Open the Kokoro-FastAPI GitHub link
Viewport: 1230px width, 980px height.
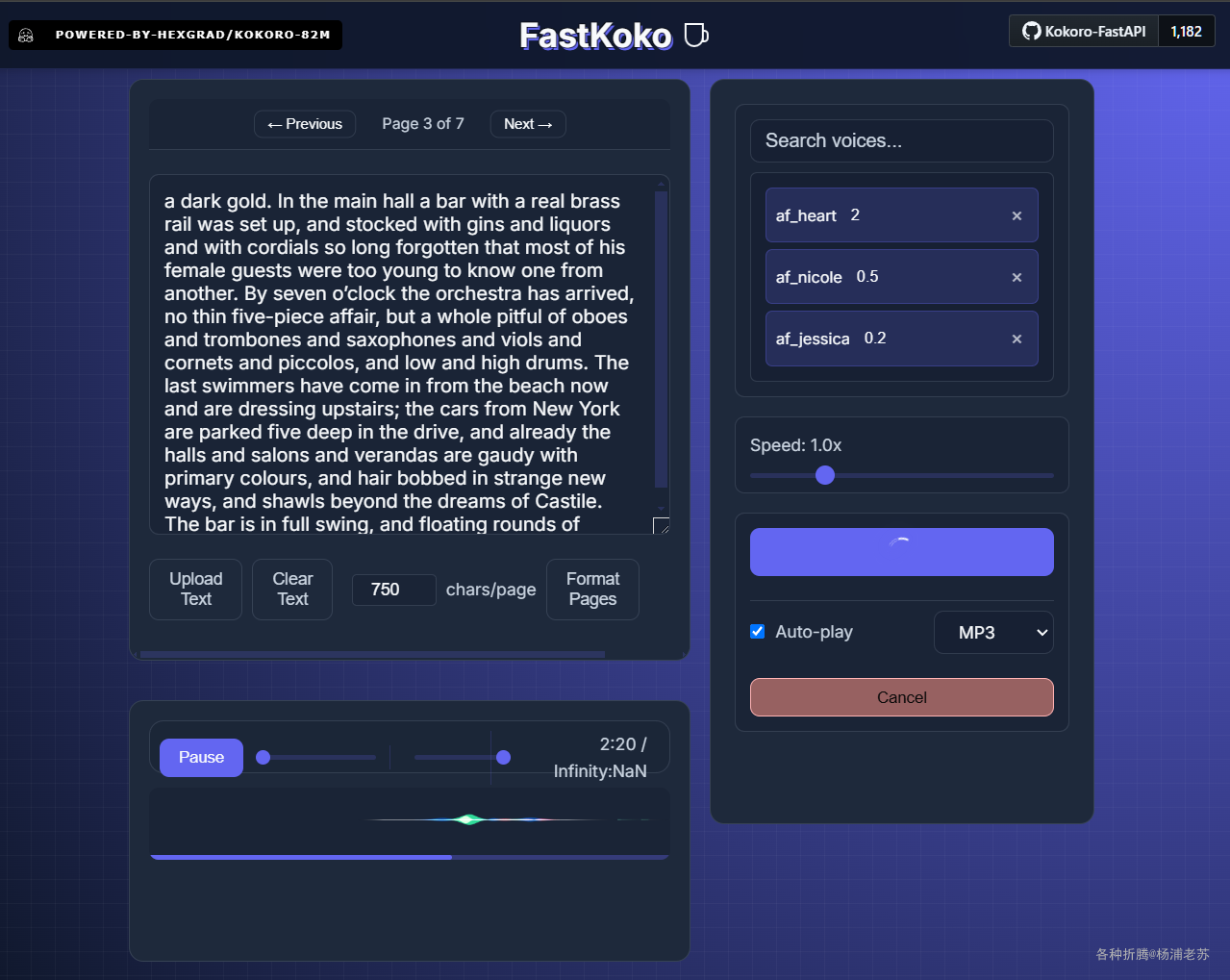(1084, 31)
